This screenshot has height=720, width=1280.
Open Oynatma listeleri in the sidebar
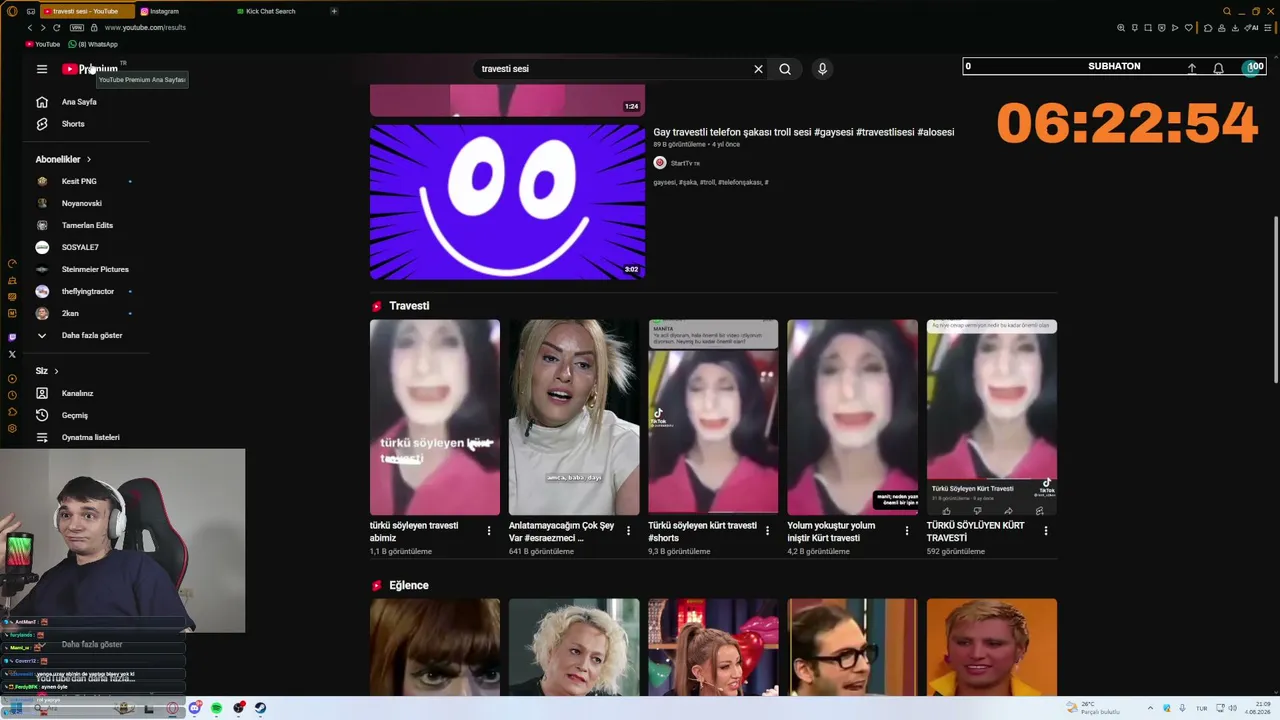(89, 437)
